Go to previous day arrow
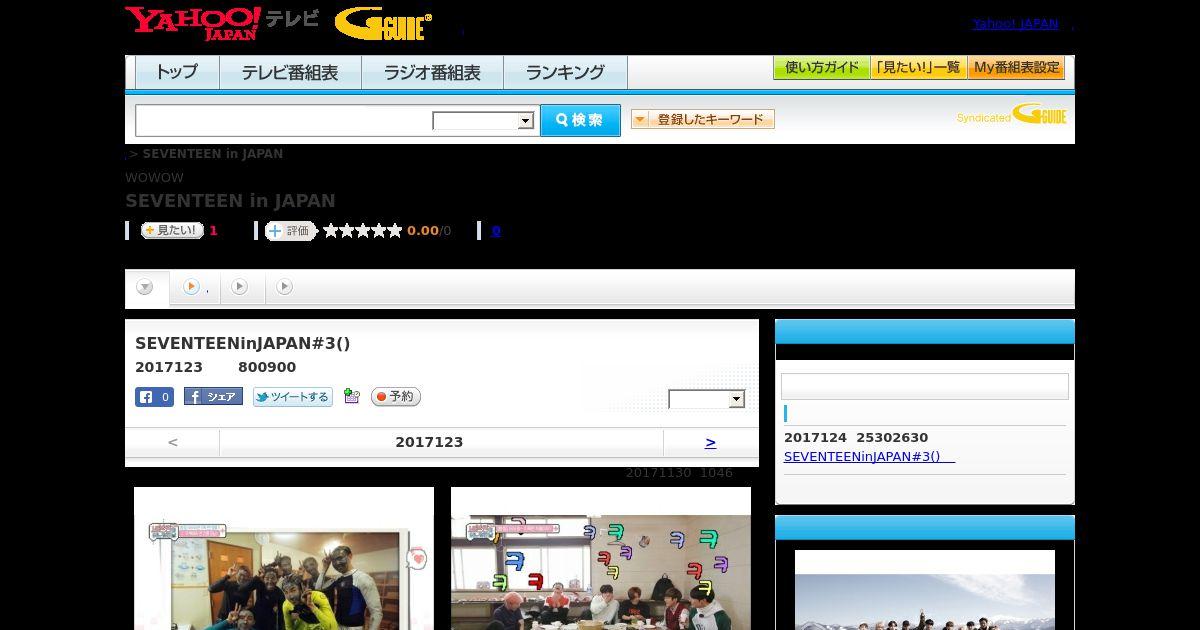This screenshot has width=1200, height=630. point(173,442)
